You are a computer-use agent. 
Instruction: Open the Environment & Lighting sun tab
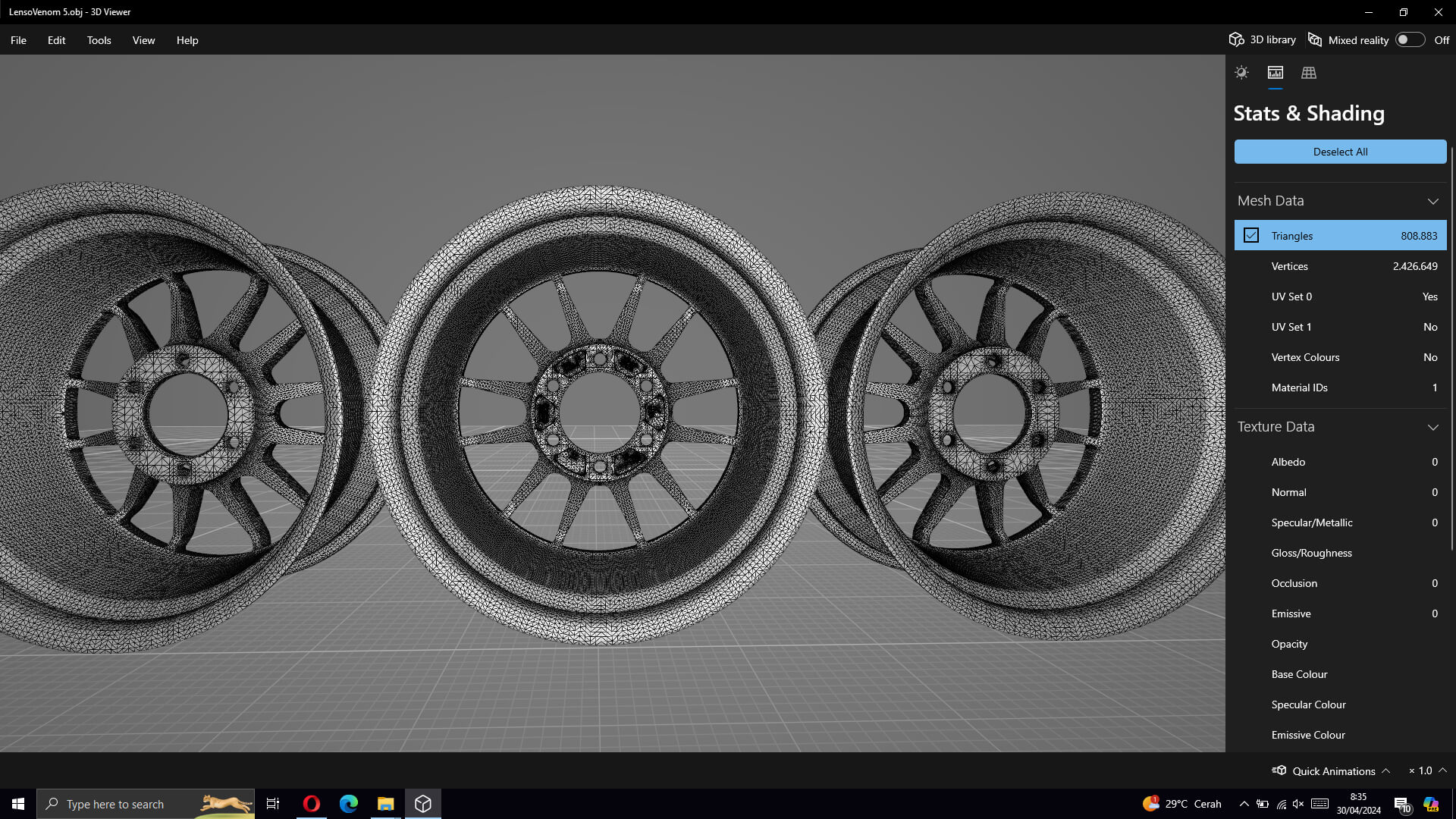tap(1241, 73)
